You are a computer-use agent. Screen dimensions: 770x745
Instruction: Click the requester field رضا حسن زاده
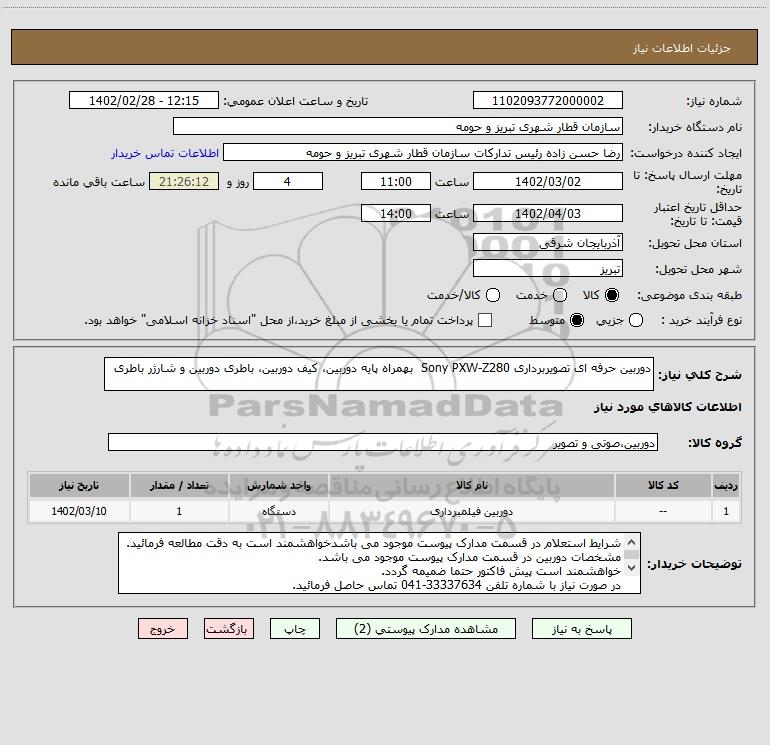(x=423, y=153)
